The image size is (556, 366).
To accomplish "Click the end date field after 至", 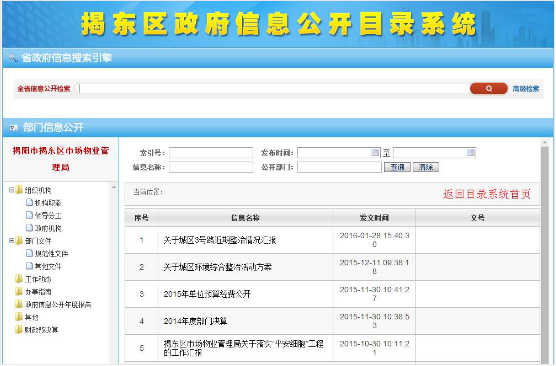I will pyautogui.click(x=434, y=153).
